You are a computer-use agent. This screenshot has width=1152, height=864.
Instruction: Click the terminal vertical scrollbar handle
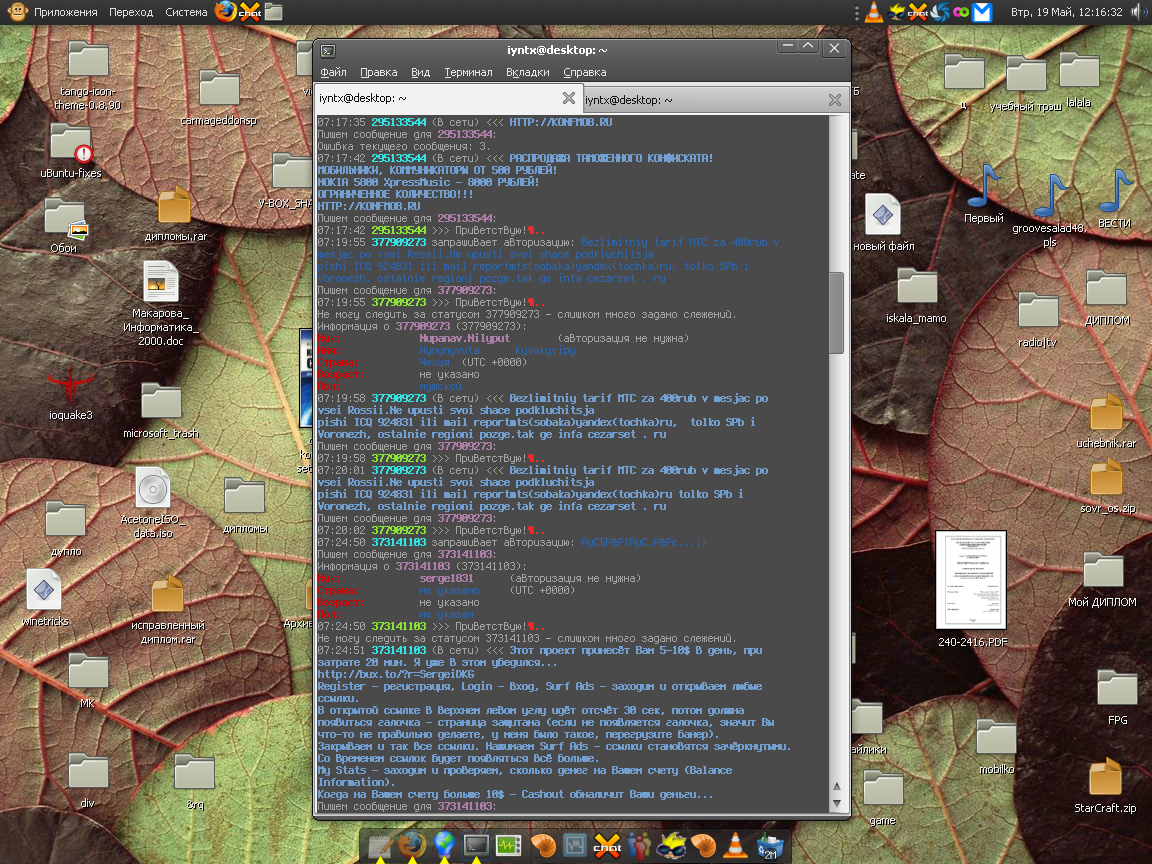click(x=837, y=310)
